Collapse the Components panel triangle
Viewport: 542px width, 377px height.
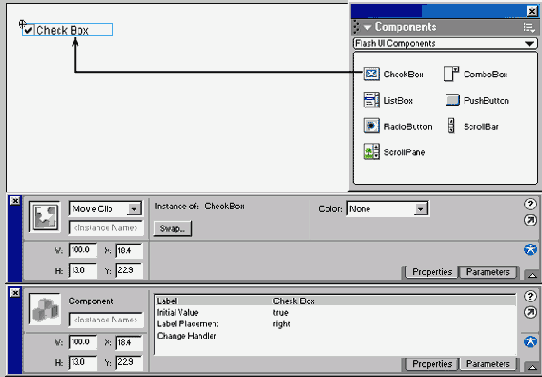pos(367,27)
